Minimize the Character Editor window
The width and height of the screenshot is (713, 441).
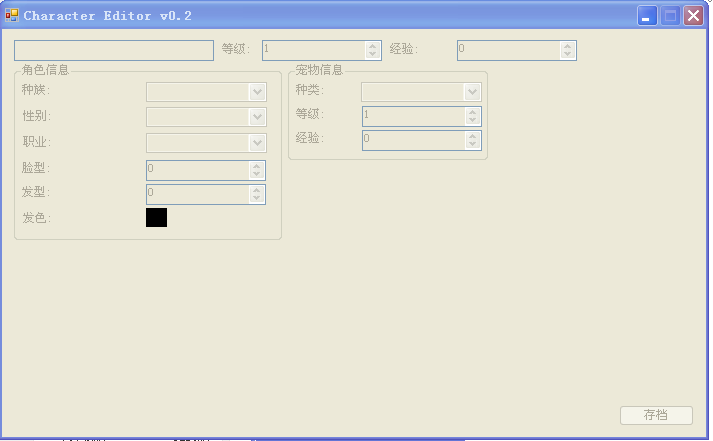coord(648,16)
